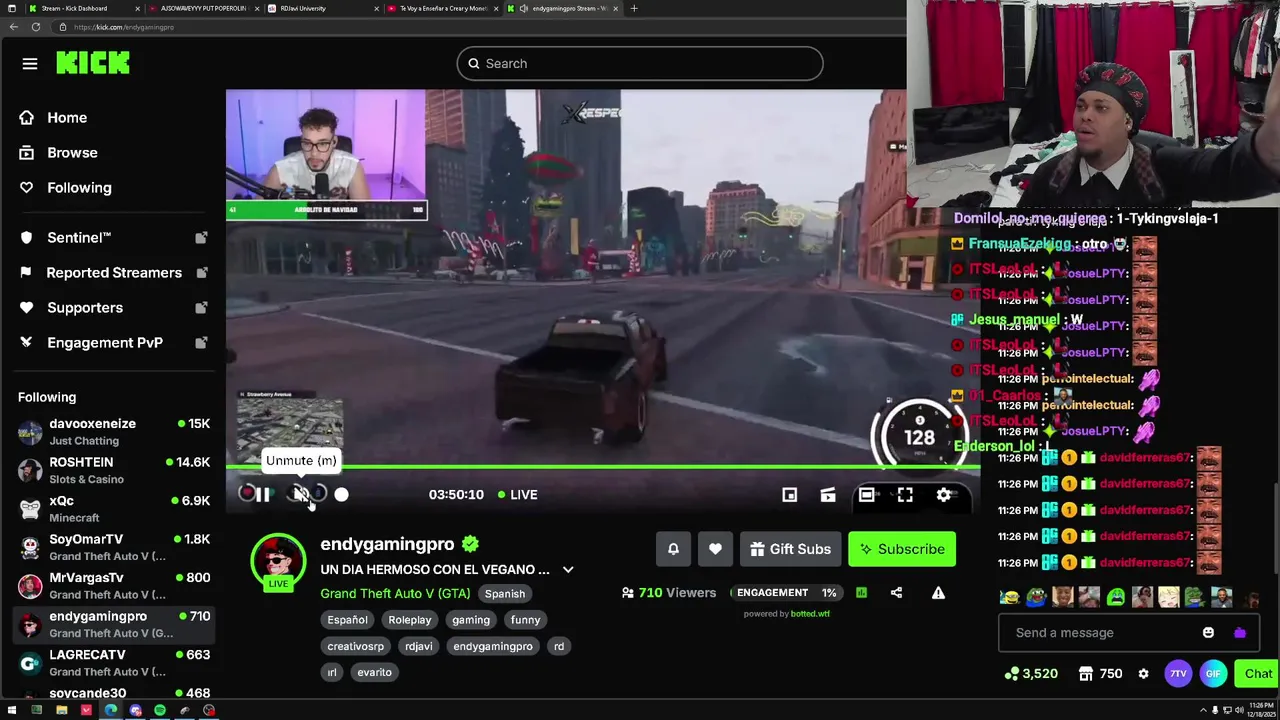Viewport: 1280px width, 720px height.
Task: Open Reported Streamers page
Action: 114,273
